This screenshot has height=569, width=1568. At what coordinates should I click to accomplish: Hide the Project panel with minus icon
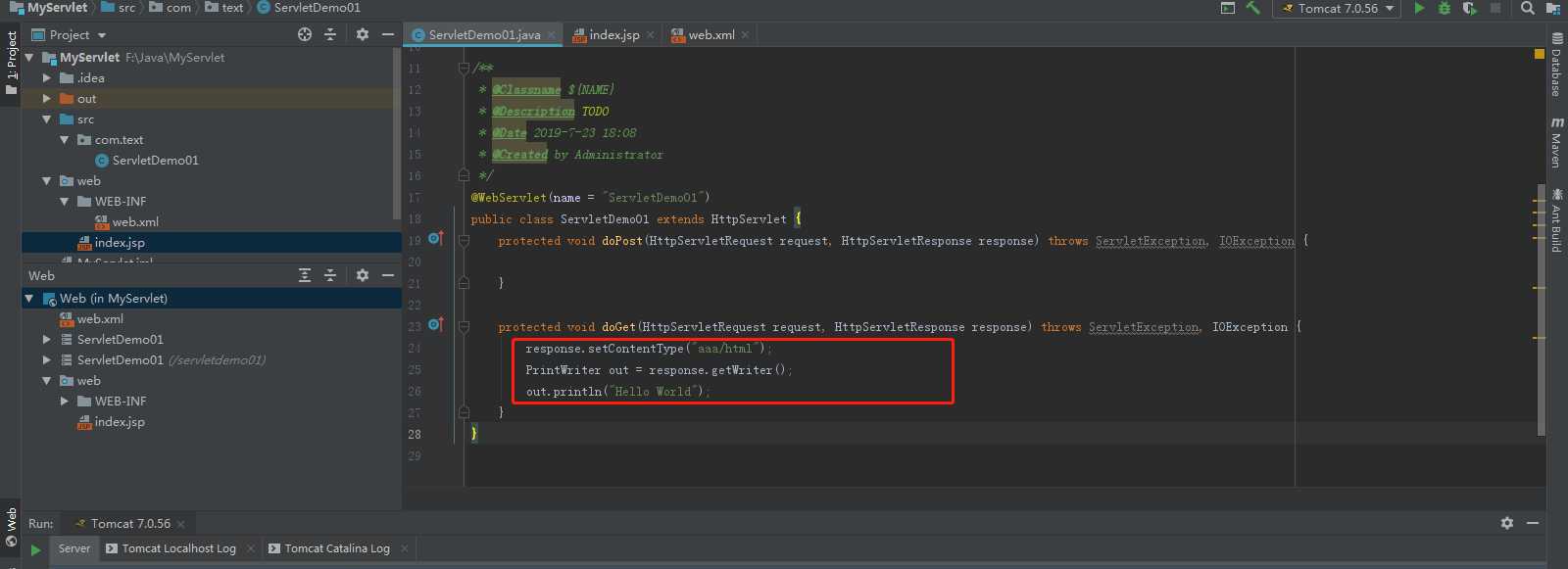(x=388, y=34)
